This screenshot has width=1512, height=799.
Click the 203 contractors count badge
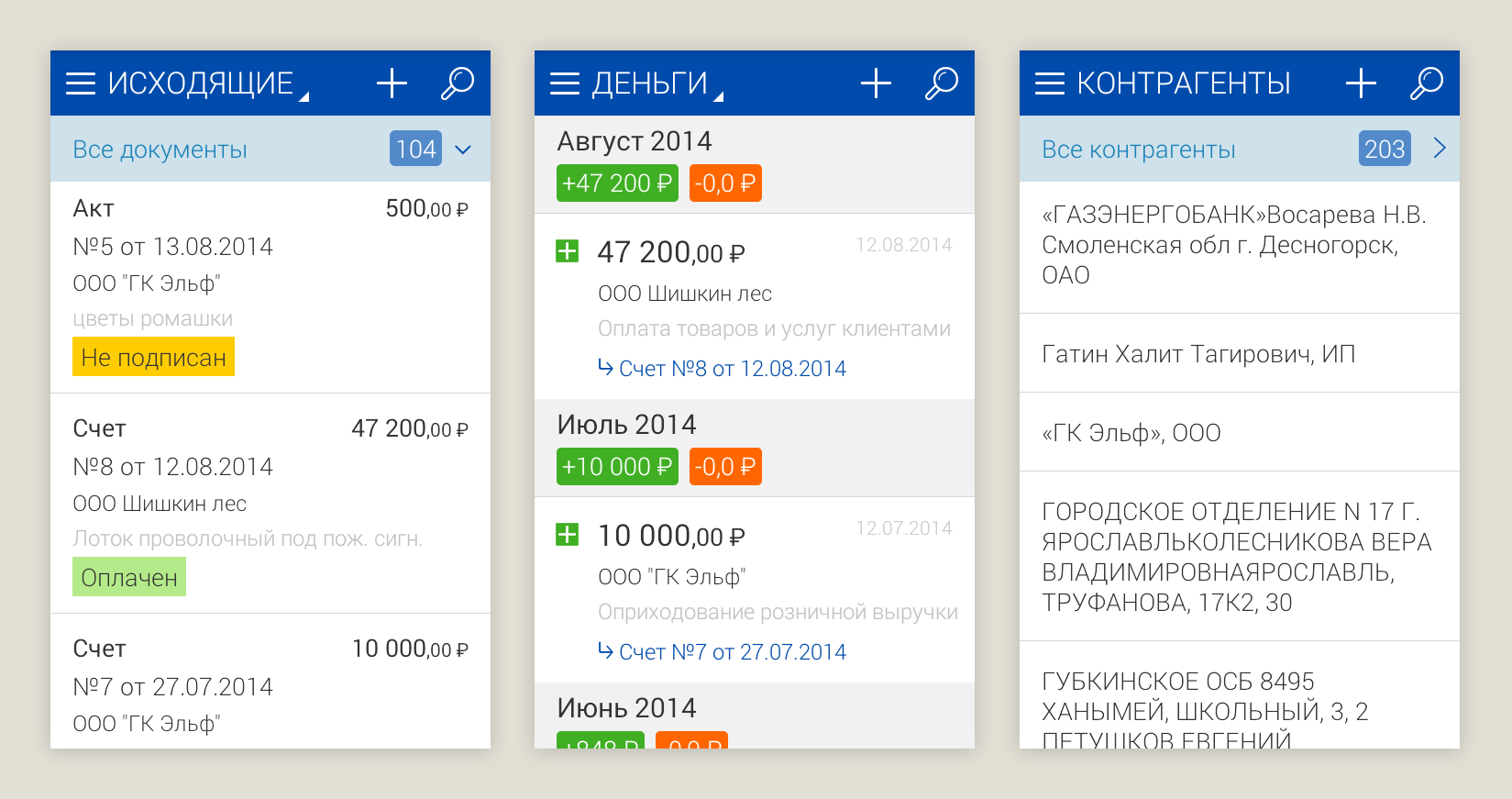tap(1385, 149)
